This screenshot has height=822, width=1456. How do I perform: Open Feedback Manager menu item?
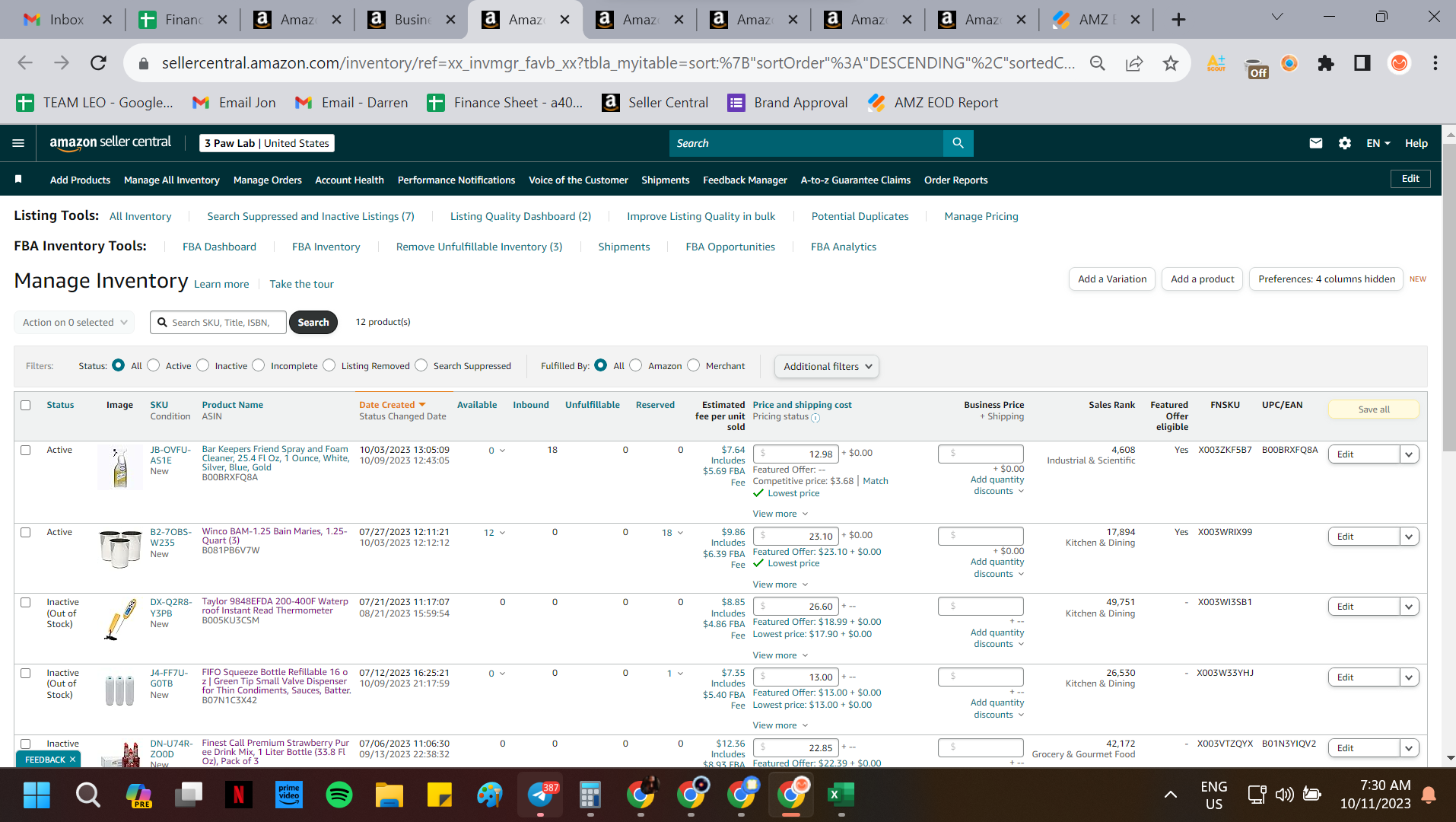pos(745,180)
